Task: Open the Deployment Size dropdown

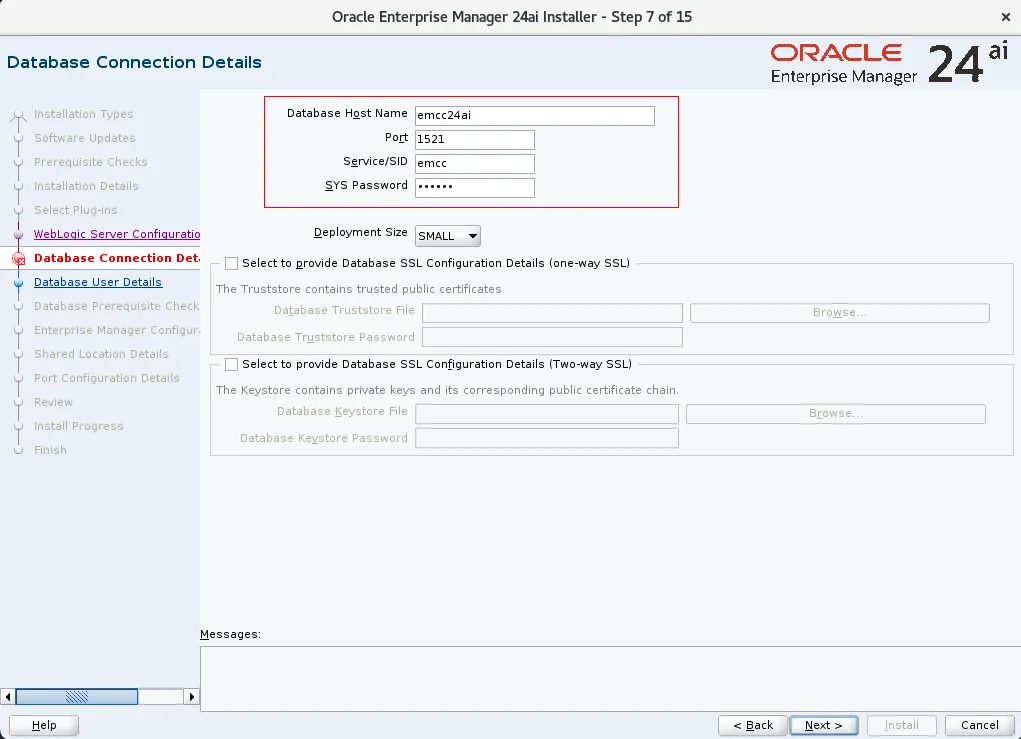Action: click(x=447, y=235)
